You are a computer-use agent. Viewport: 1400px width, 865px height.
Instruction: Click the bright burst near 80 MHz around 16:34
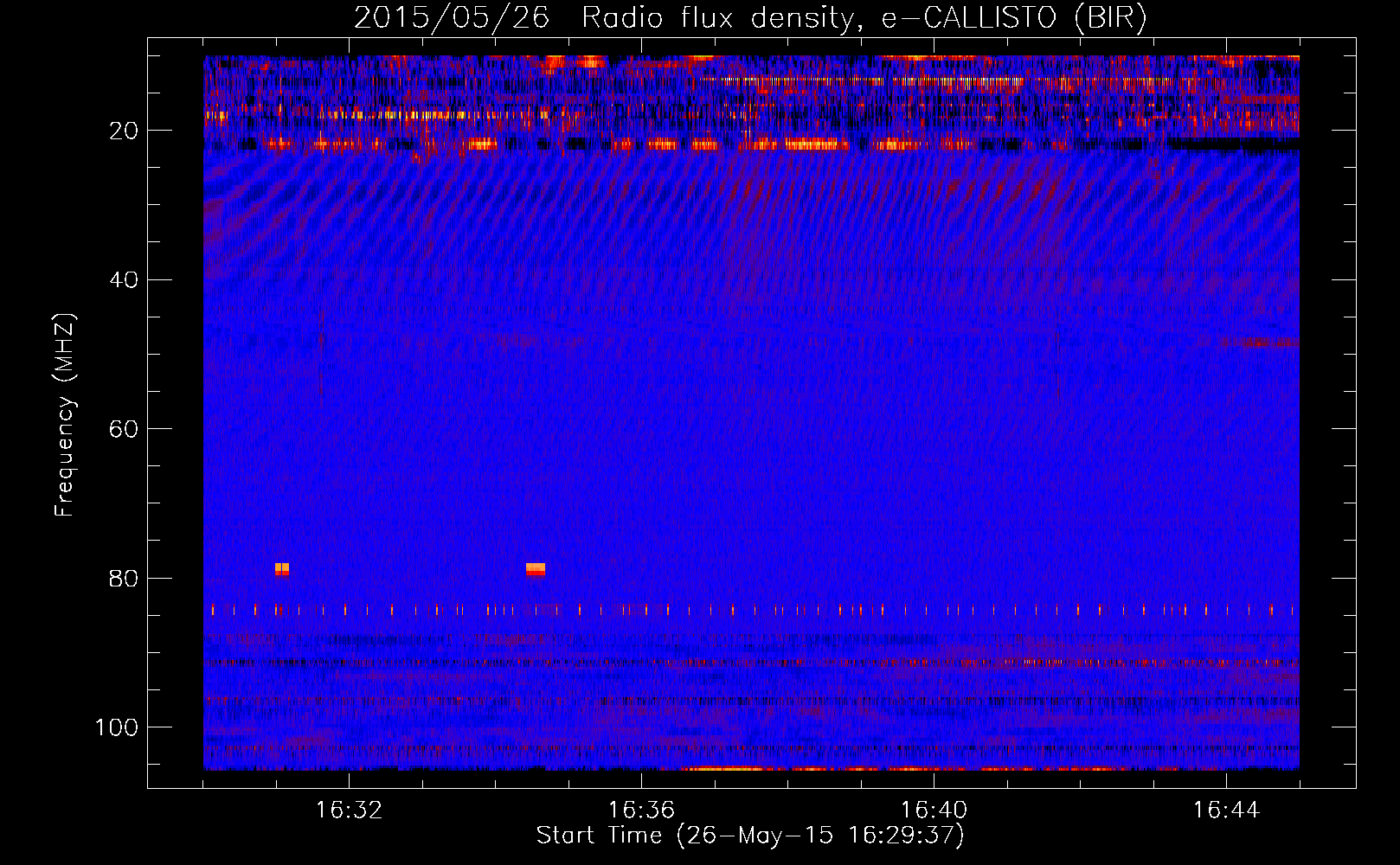coord(536,569)
